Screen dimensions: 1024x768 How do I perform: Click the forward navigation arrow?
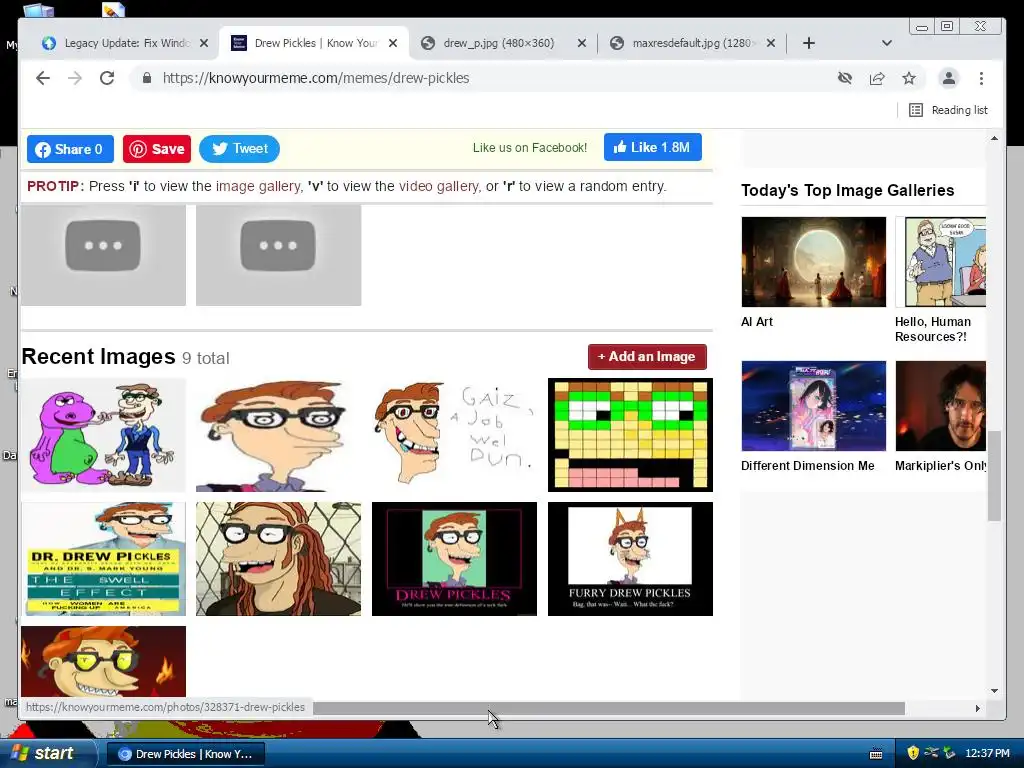[x=75, y=78]
